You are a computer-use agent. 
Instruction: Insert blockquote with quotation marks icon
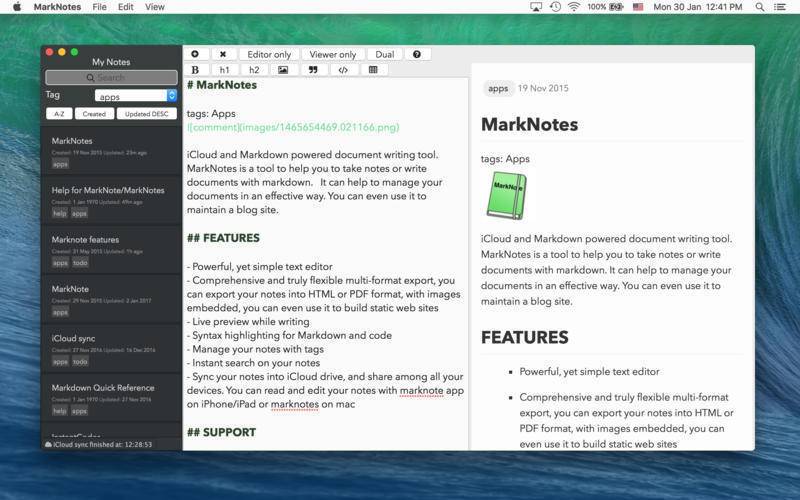pos(313,70)
